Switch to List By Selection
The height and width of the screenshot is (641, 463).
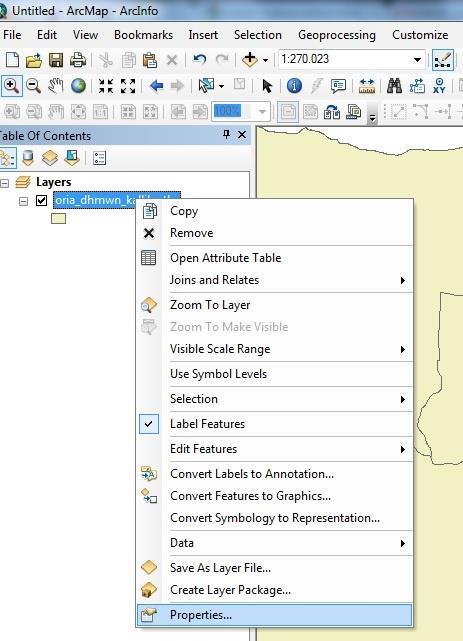tap(72, 158)
